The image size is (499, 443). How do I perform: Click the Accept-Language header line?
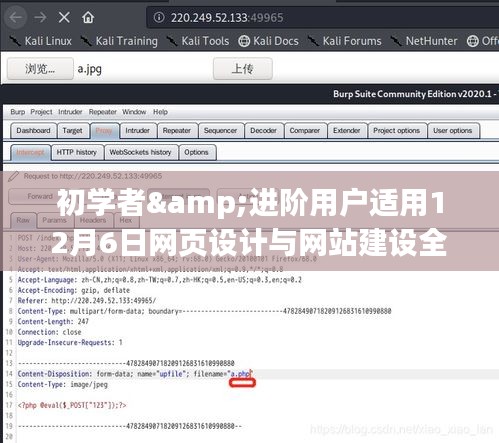point(159,280)
